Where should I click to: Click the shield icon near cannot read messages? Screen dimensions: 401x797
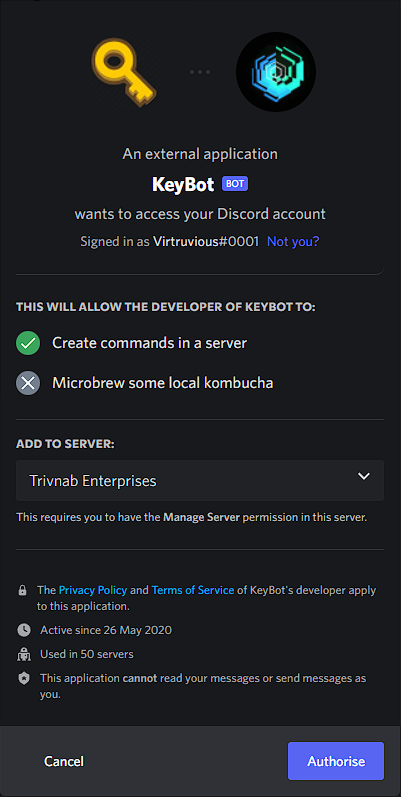23,679
